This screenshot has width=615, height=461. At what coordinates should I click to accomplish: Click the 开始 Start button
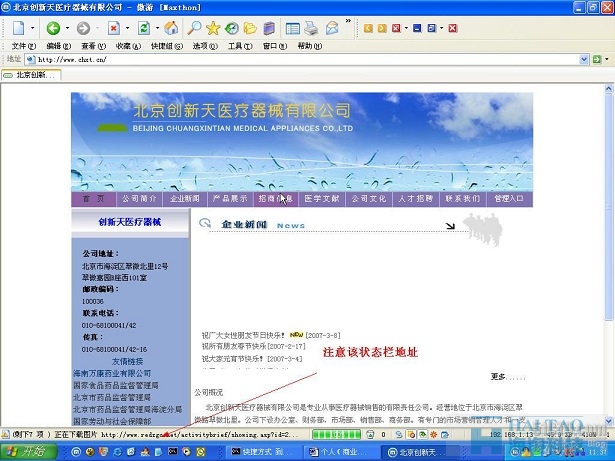pos(29,452)
